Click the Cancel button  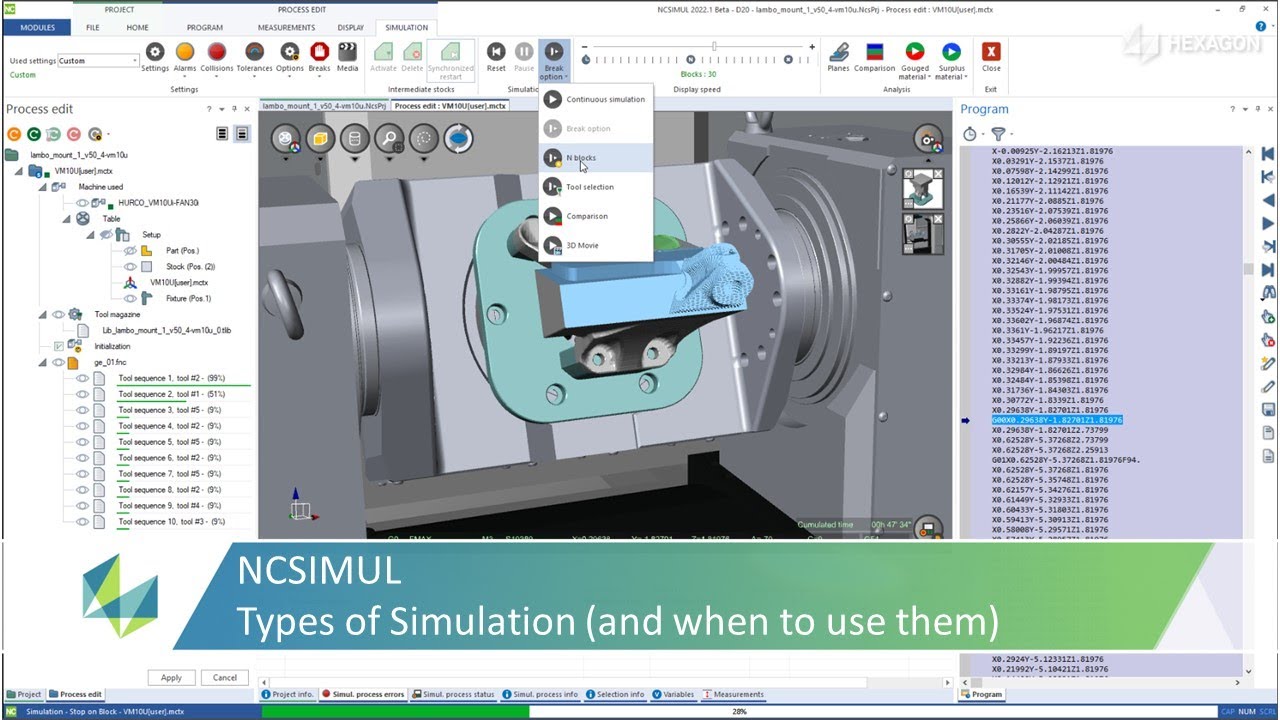tap(225, 677)
